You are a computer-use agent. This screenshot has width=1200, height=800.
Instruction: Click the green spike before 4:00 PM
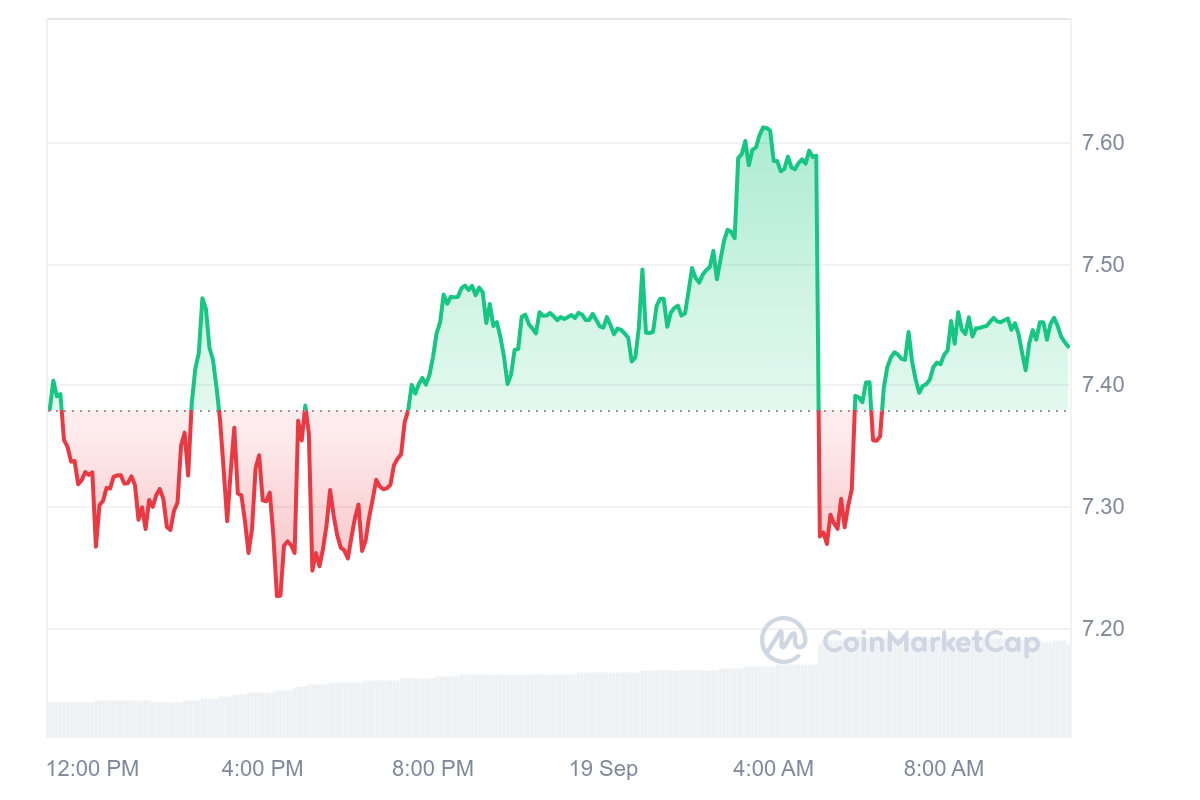tap(203, 299)
